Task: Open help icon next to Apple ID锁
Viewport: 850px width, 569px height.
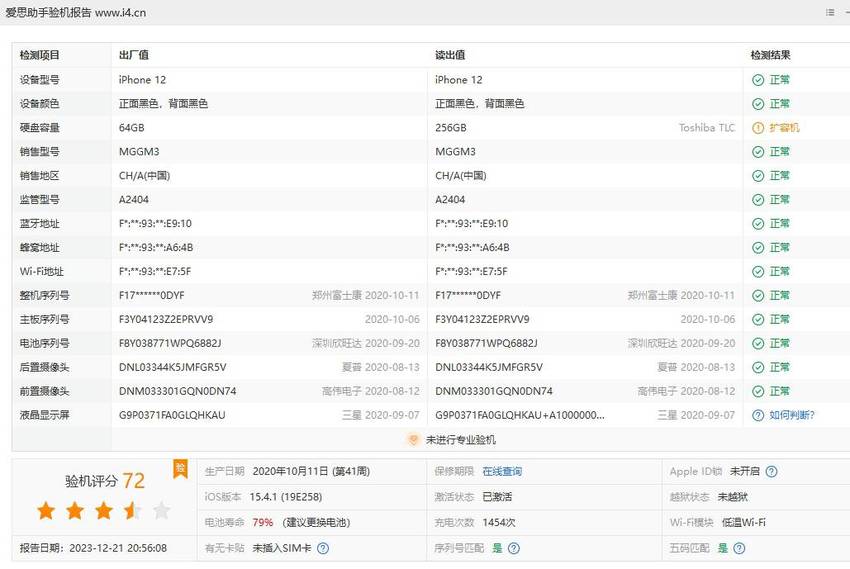Action: tap(771, 471)
